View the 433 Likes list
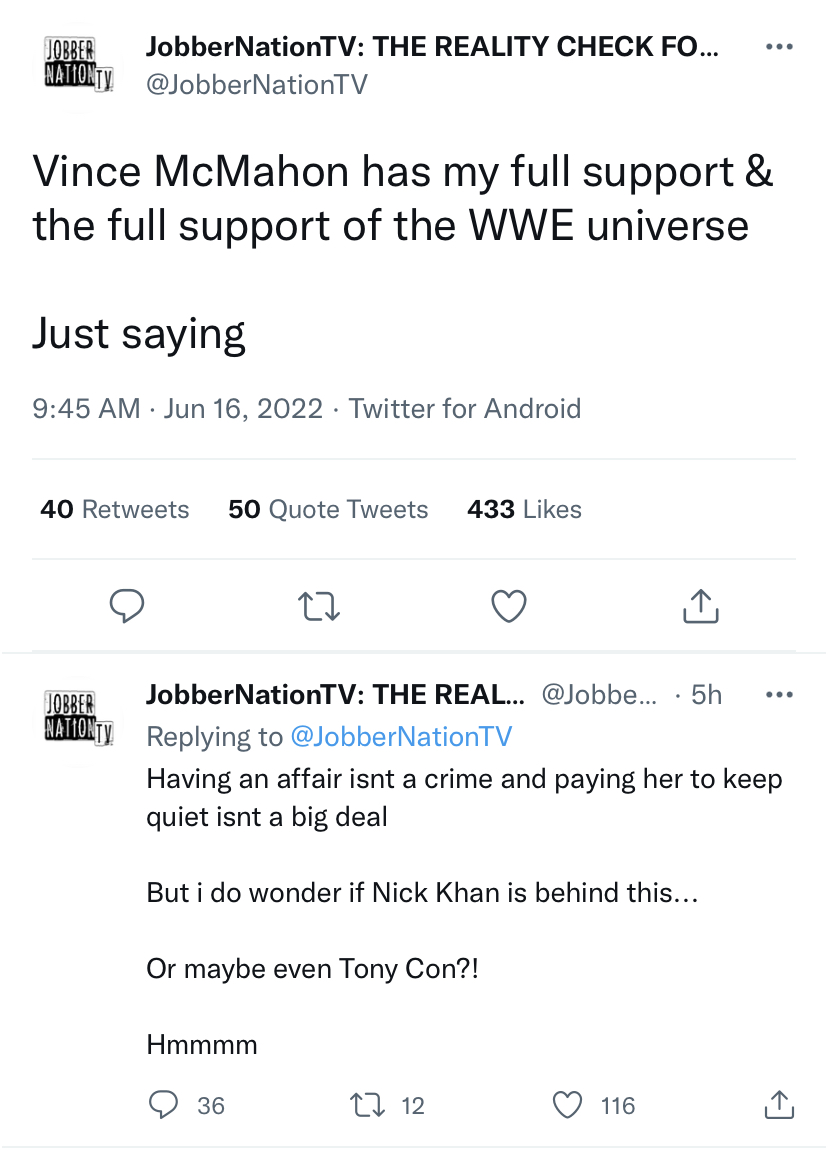Image resolution: width=828 pixels, height=1153 pixels. [524, 509]
